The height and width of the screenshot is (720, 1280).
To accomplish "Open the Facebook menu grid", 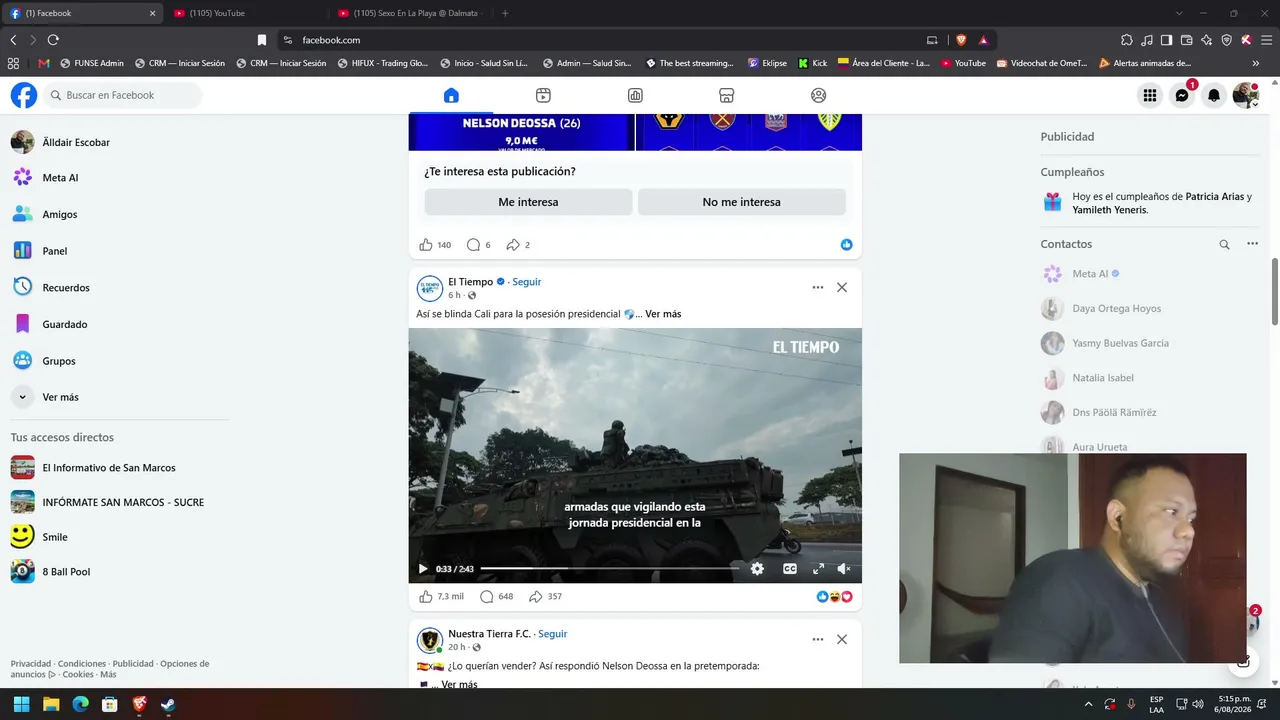I will coord(1150,95).
